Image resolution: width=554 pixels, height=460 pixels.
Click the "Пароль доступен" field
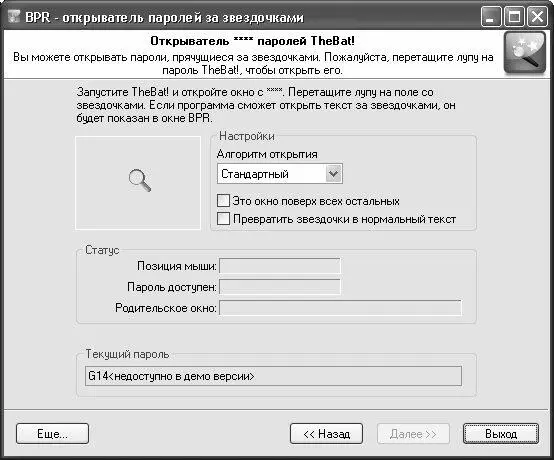(x=280, y=287)
